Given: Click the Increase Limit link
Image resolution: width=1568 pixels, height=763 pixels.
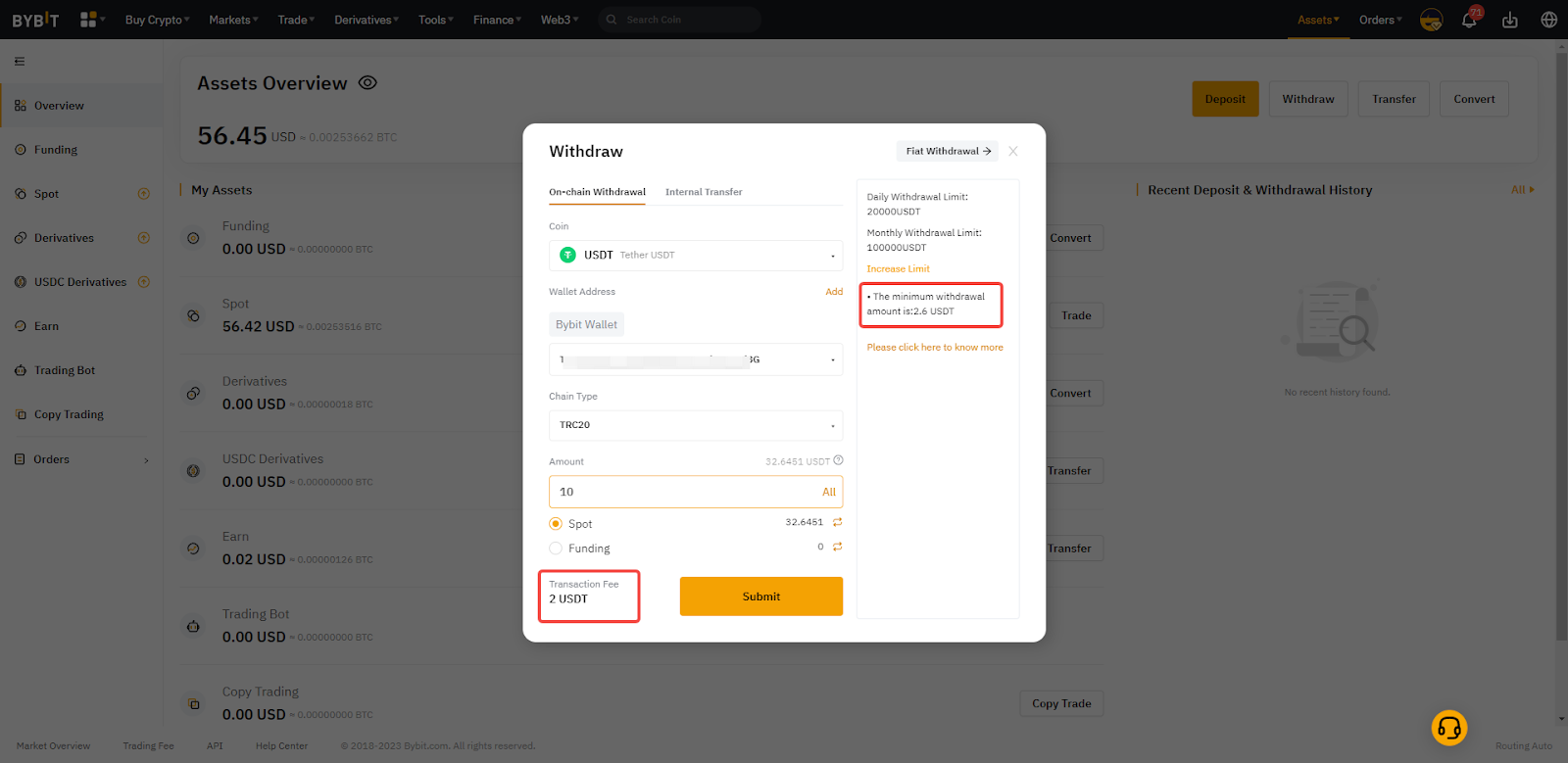Looking at the screenshot, I should [x=898, y=269].
